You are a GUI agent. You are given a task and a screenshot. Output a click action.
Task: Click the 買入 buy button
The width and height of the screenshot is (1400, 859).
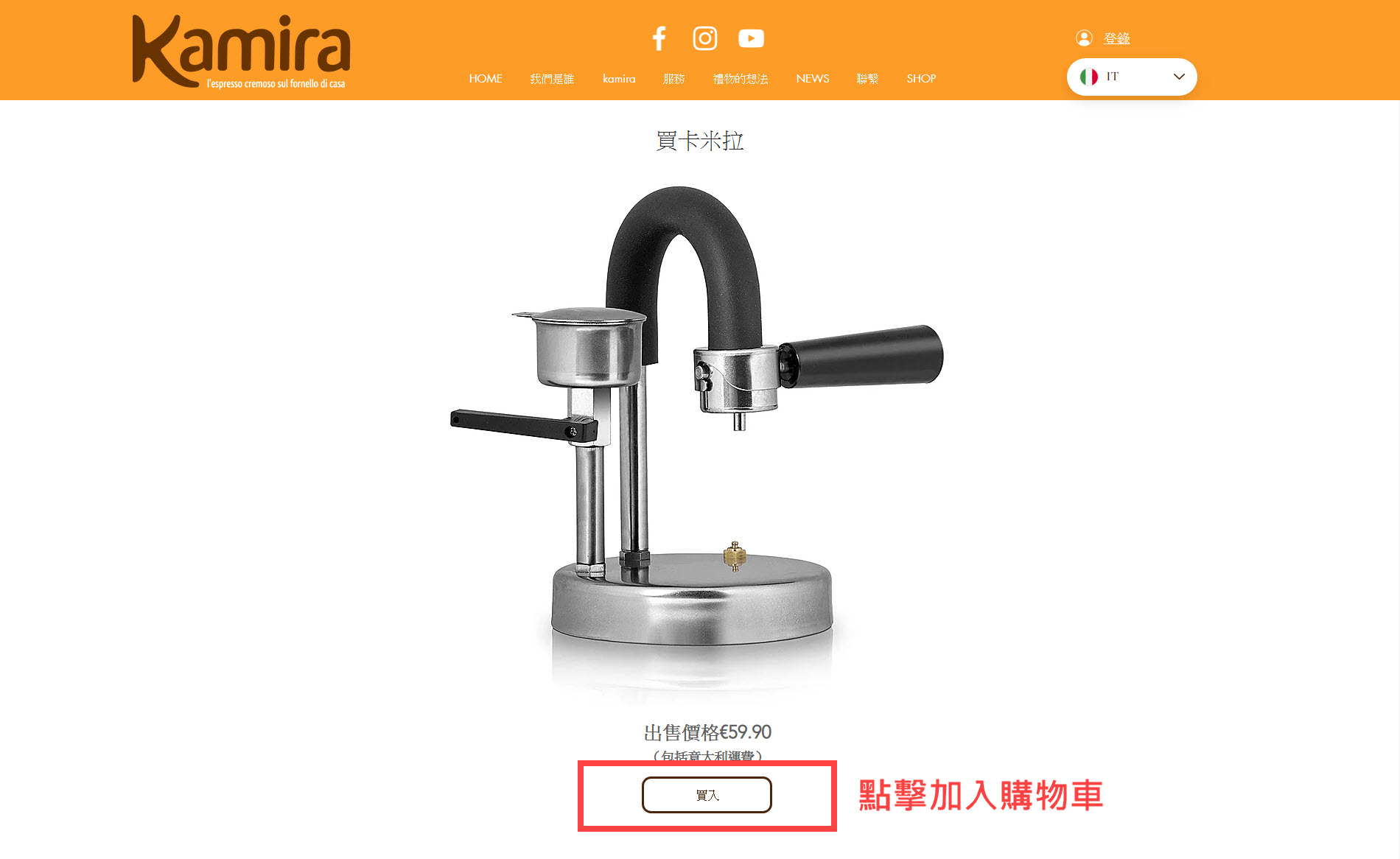707,795
